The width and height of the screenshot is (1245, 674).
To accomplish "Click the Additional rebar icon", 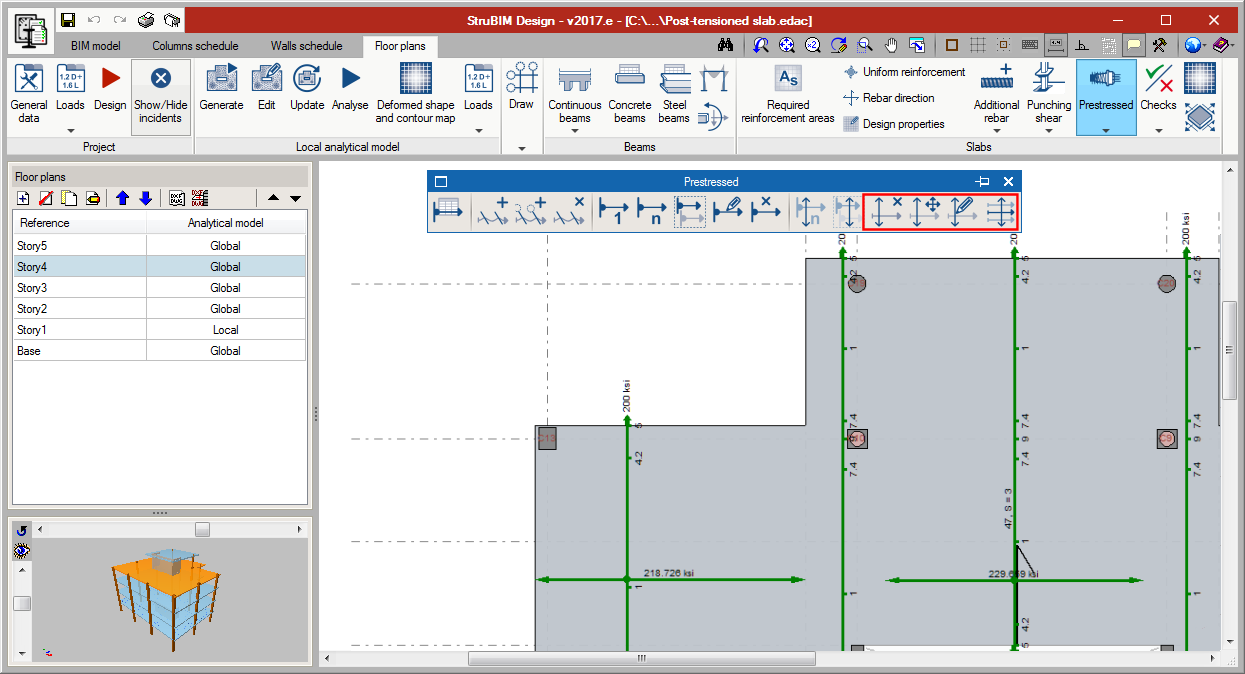I will coord(996,79).
